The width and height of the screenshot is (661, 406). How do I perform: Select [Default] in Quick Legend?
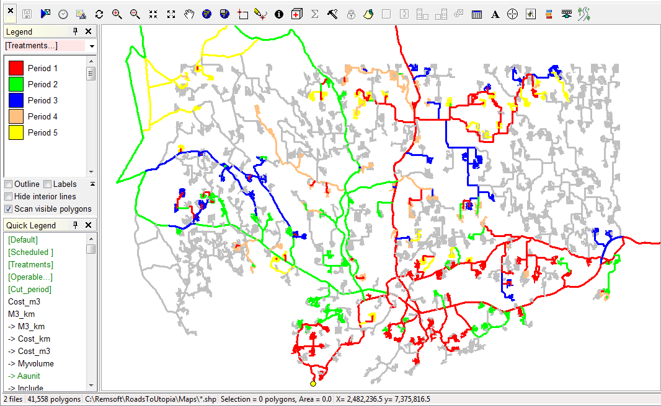point(23,240)
